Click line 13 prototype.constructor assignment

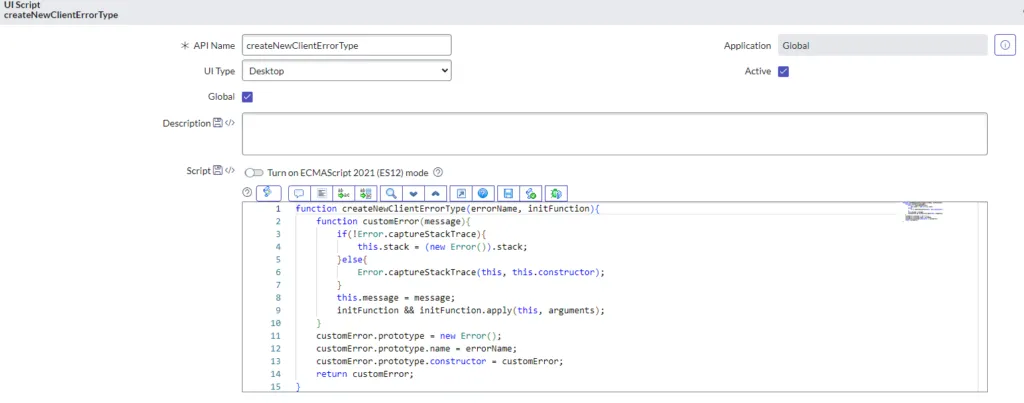click(x=440, y=361)
